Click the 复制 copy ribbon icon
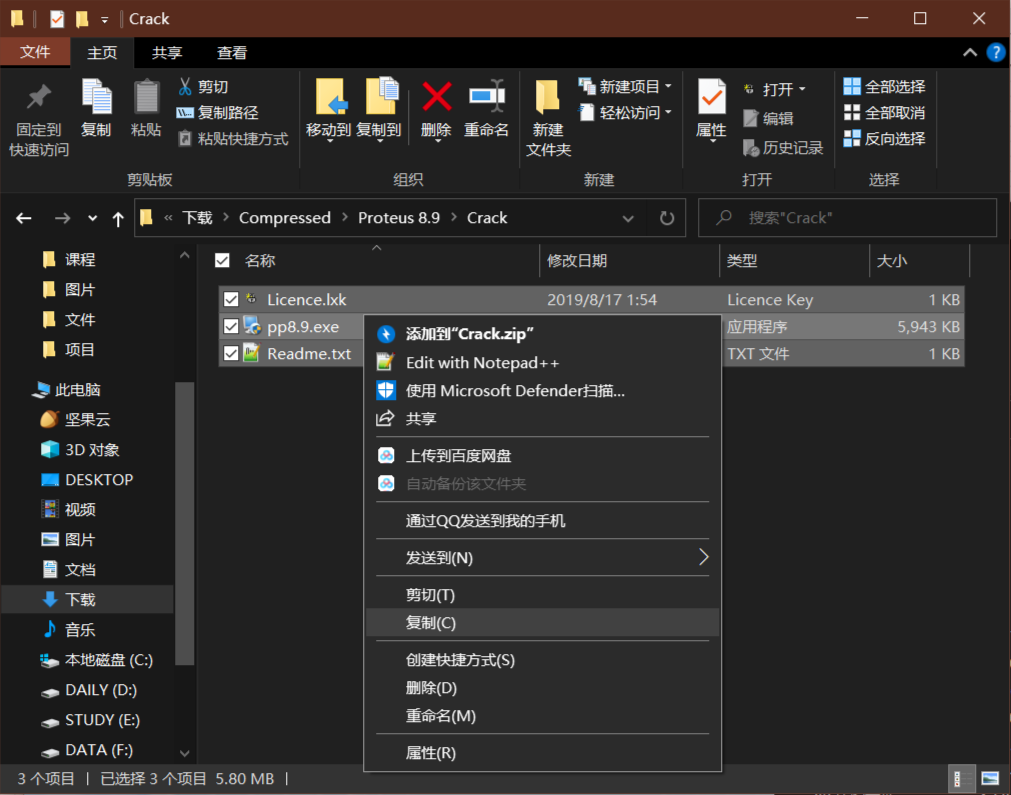This screenshot has width=1011, height=795. click(96, 108)
